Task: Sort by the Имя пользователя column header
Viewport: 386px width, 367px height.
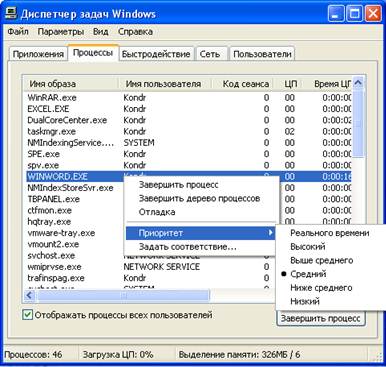Action: coord(165,84)
